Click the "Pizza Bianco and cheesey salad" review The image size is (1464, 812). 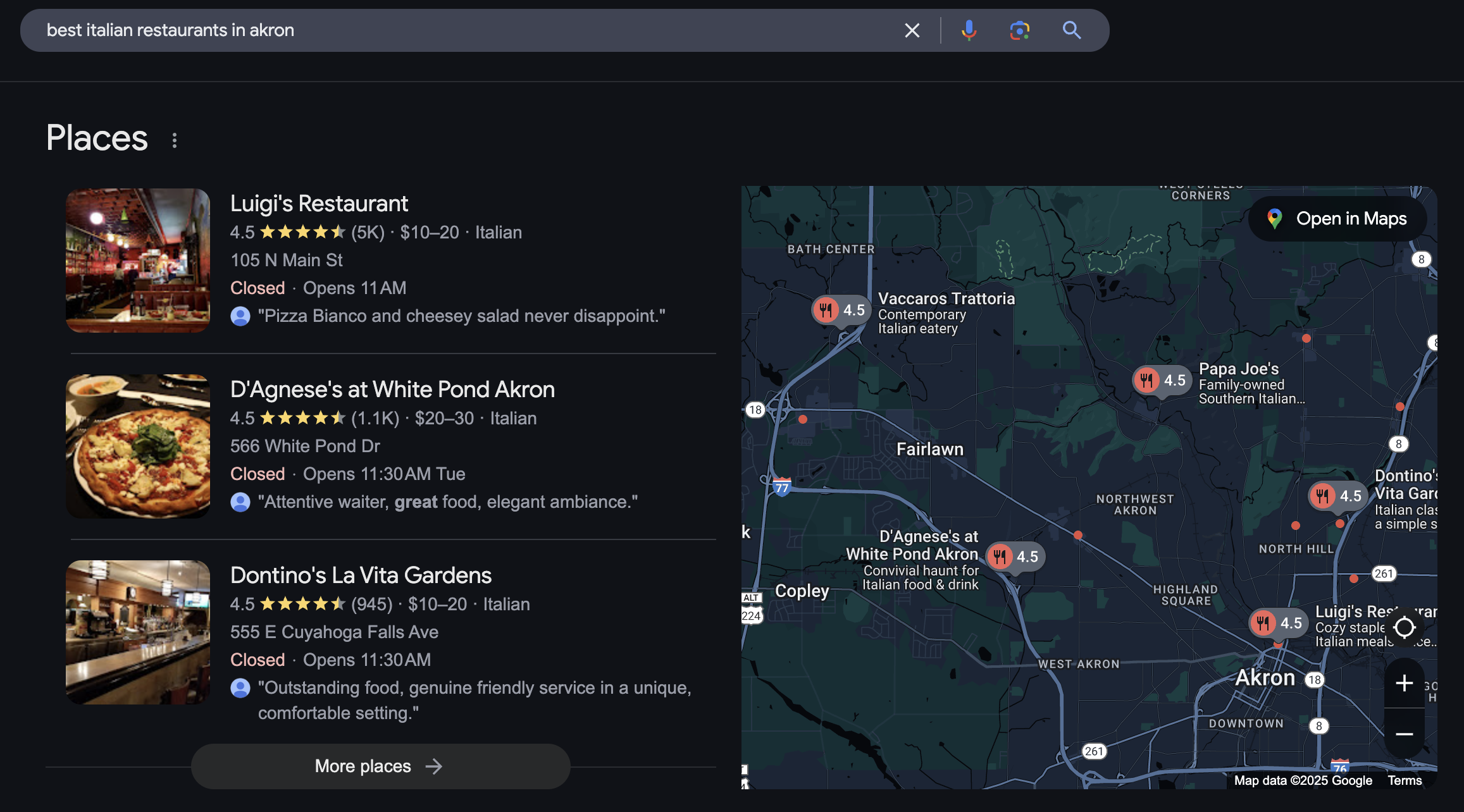462,316
